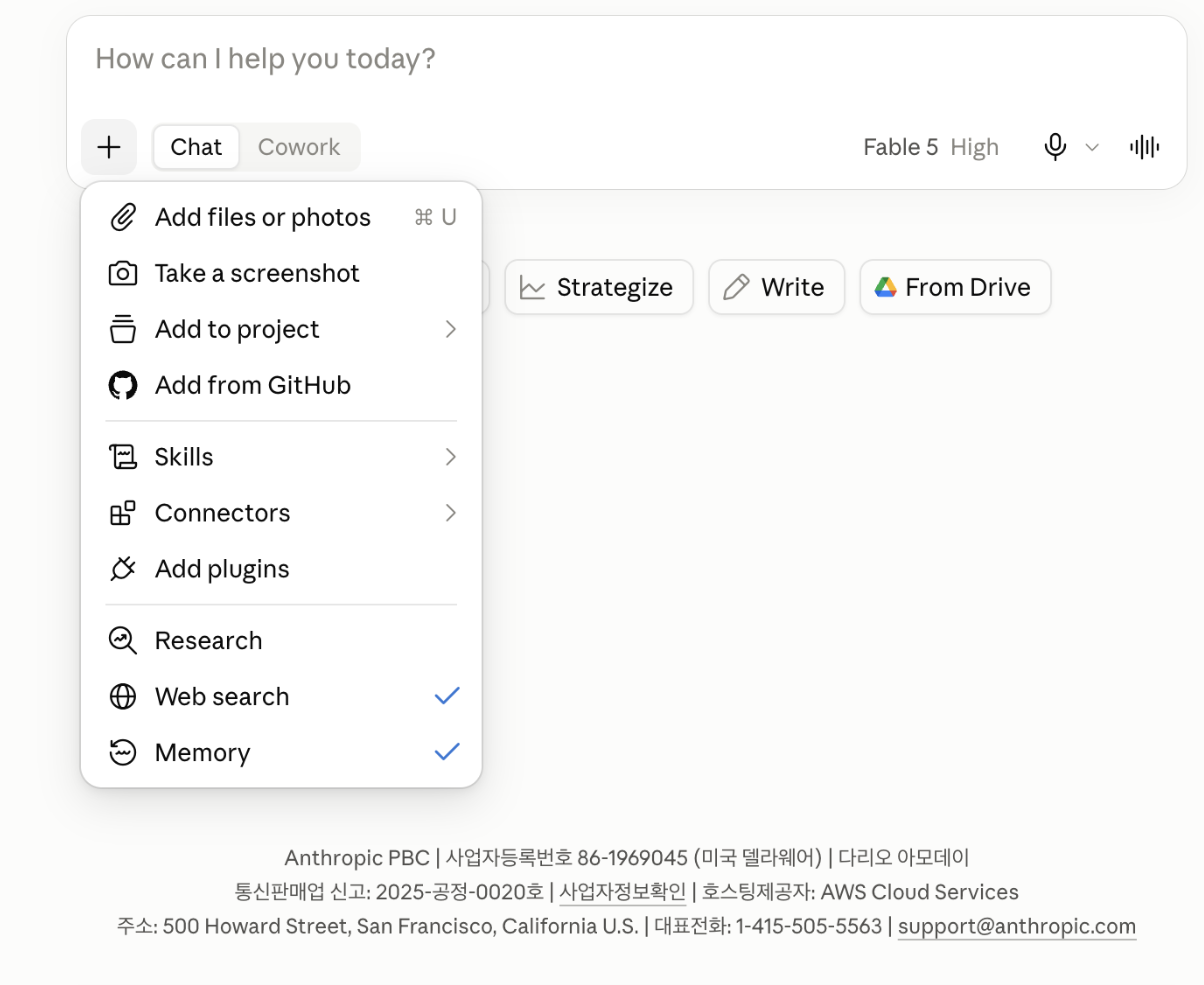Click the pencil icon on Write
Screen dimensions: 1204x985
736,288
